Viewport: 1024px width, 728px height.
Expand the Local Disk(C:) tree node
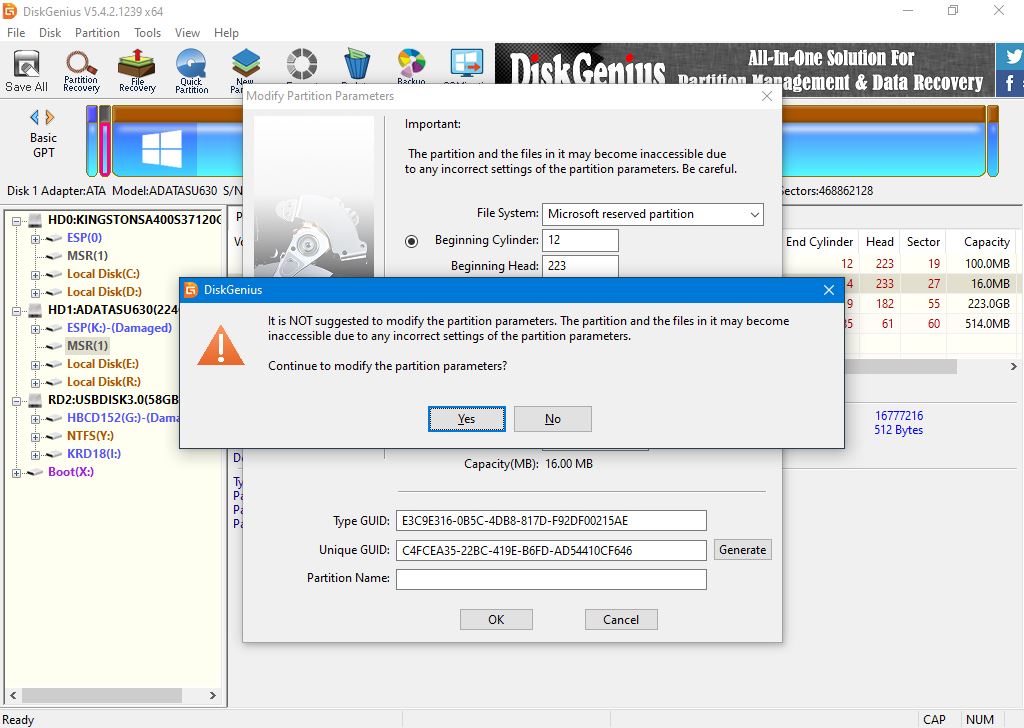click(36, 274)
